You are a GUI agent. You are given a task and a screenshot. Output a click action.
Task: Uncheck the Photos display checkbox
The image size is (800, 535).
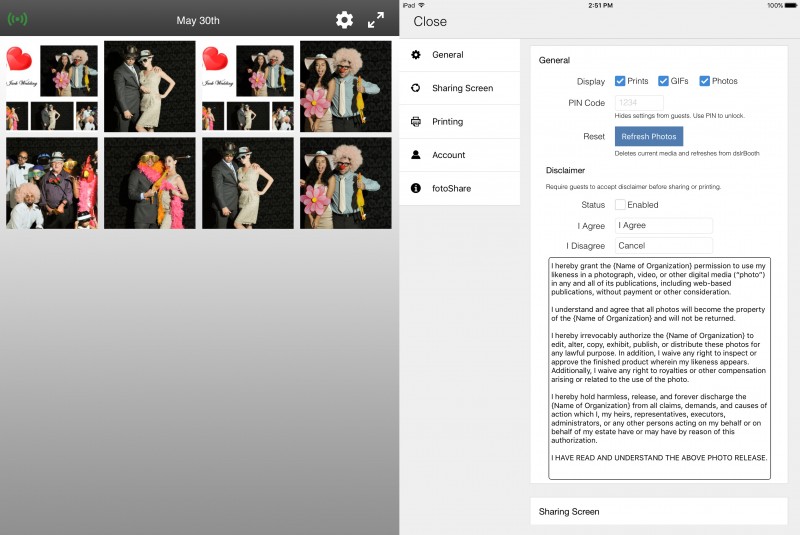tap(705, 81)
